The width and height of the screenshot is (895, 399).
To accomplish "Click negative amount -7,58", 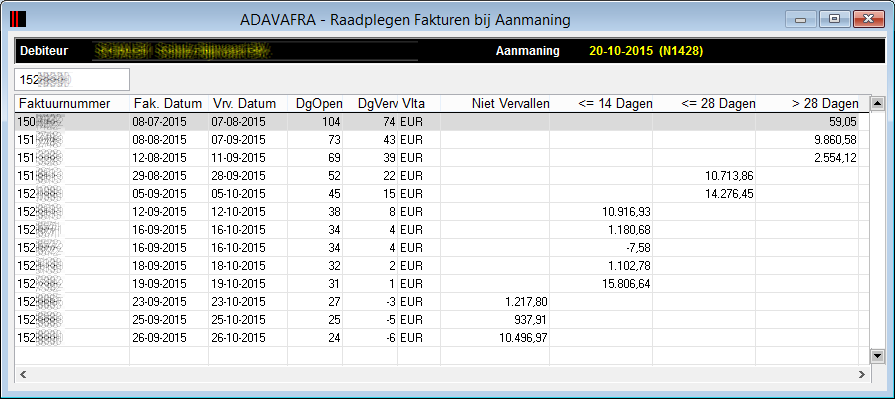I will click(638, 248).
